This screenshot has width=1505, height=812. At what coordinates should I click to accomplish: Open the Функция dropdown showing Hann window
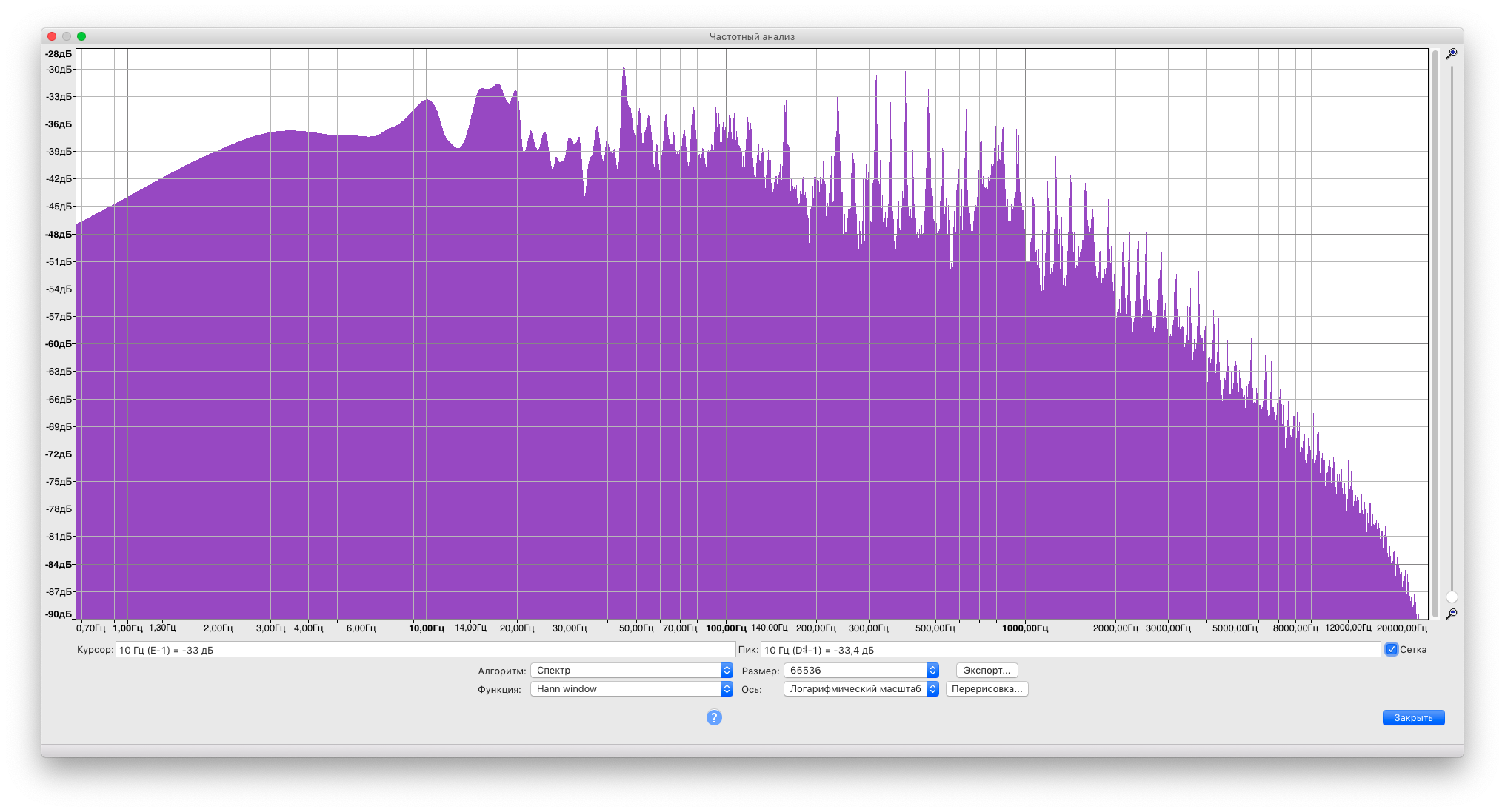[631, 688]
